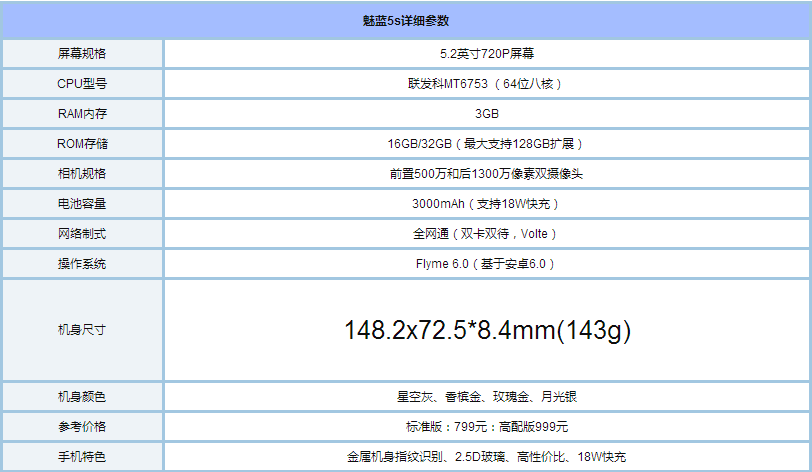Select the 操作系统 label cell

(82, 264)
